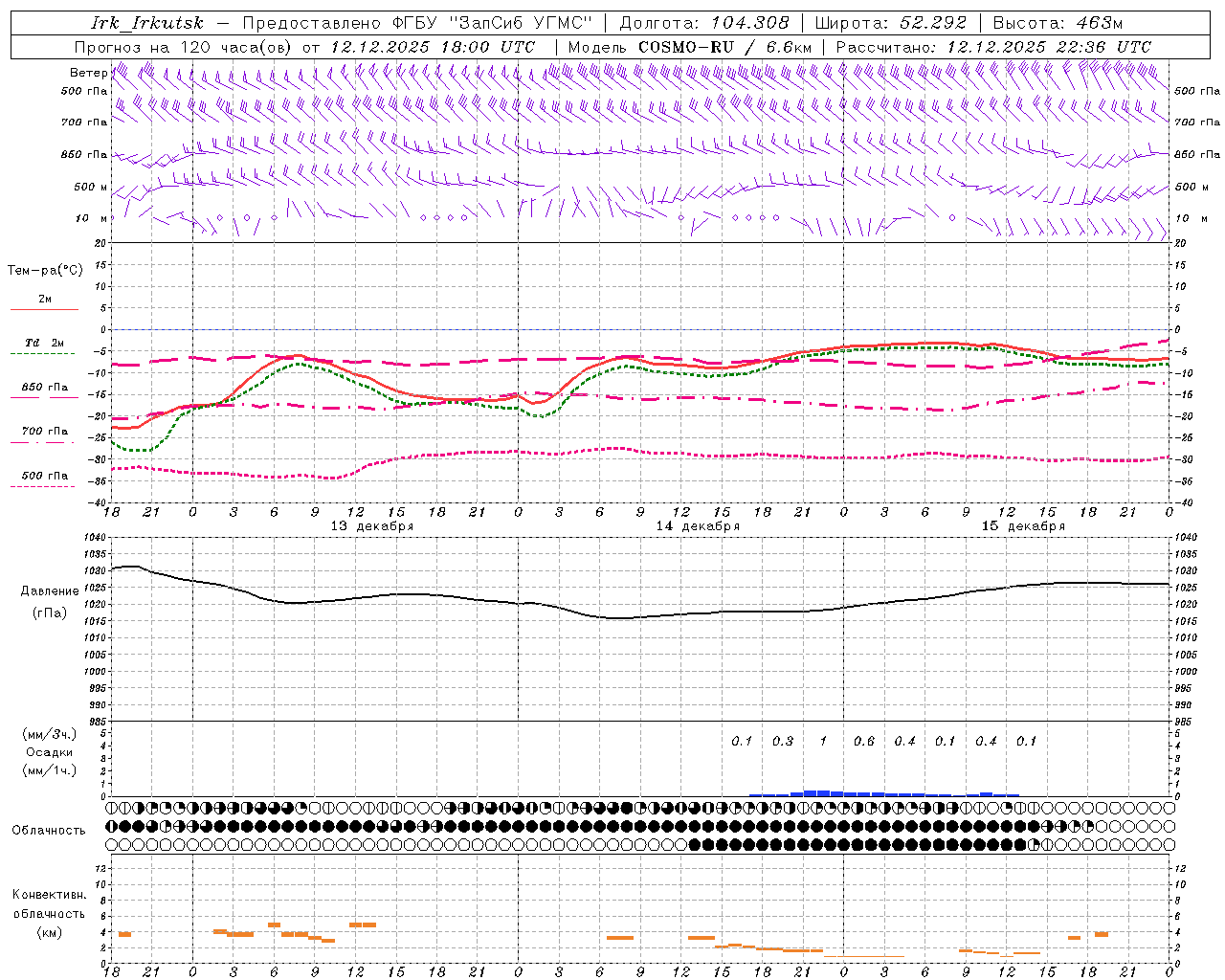Select the "Давление" pressure panel label

(50, 591)
